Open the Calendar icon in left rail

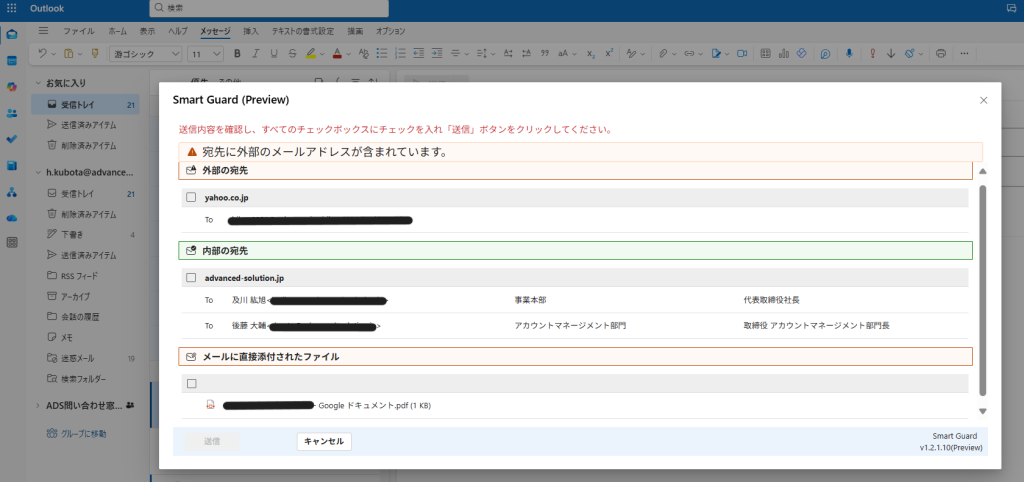pyautogui.click(x=12, y=60)
